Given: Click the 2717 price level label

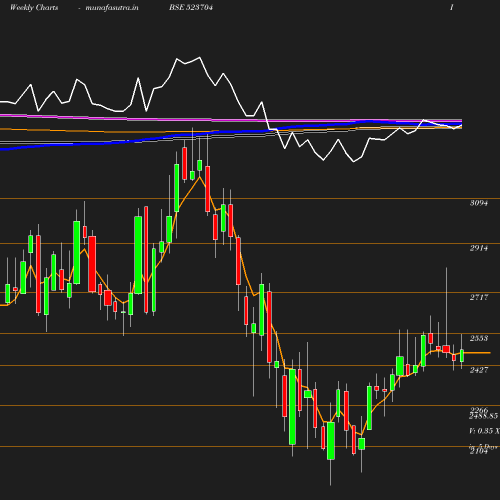Looking at the screenshot, I should (x=479, y=297).
